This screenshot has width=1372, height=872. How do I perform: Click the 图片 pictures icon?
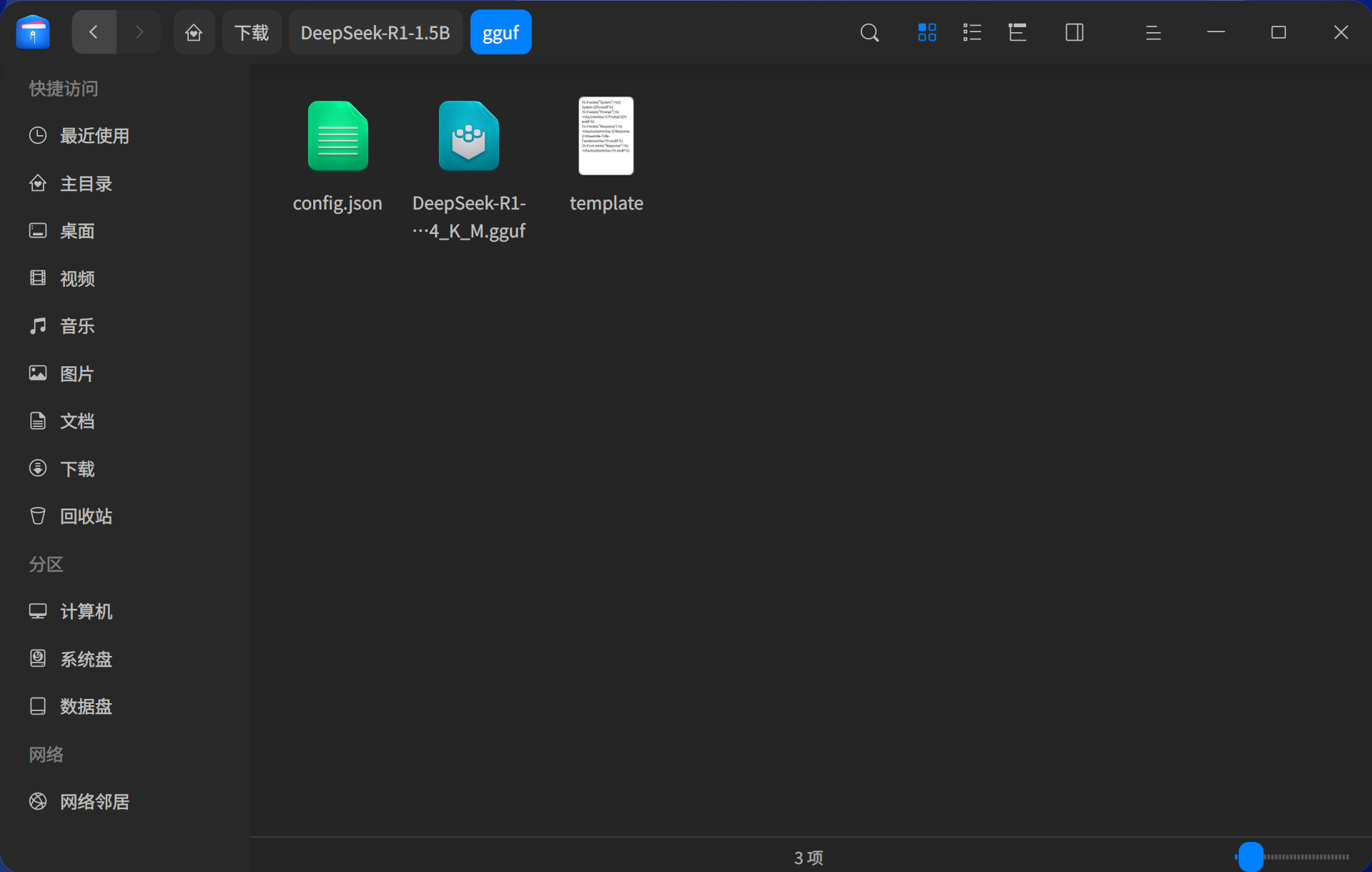pos(38,373)
